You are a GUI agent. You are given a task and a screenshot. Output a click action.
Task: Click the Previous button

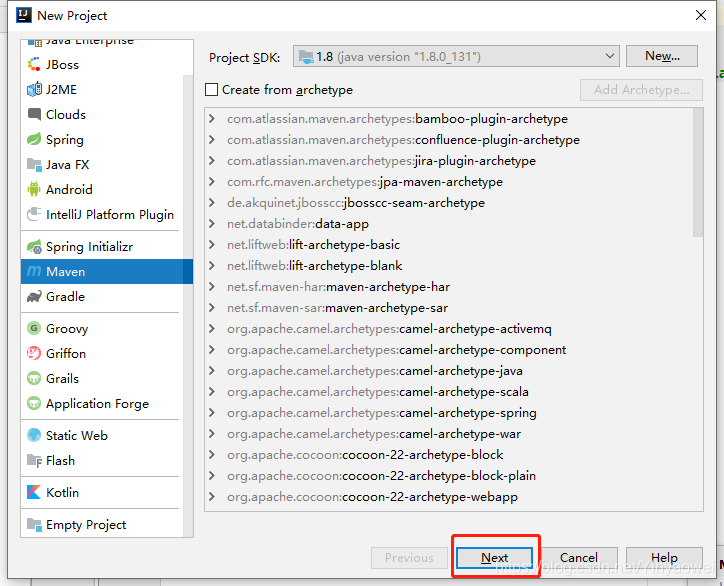pyautogui.click(x=409, y=558)
